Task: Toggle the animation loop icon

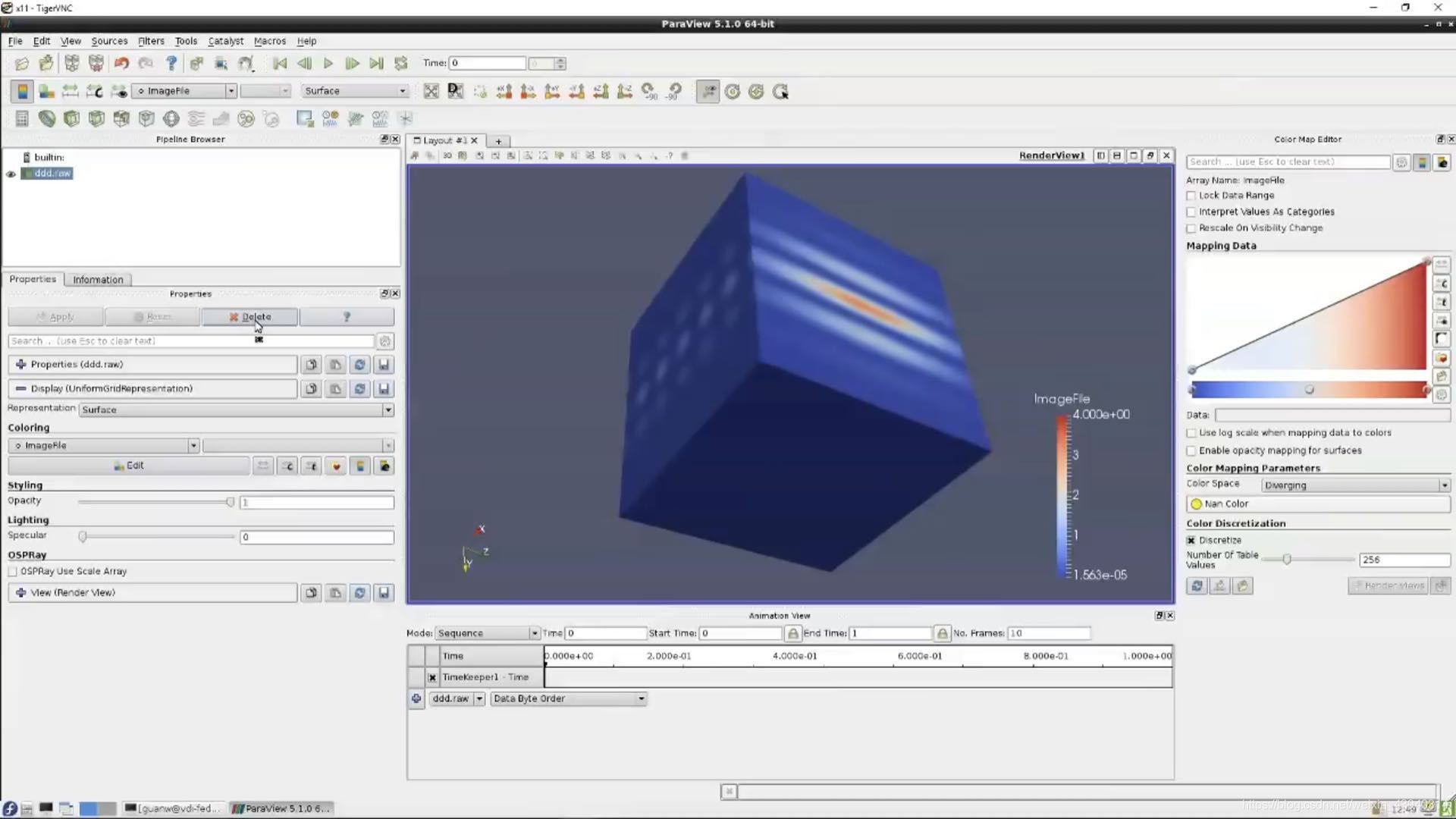Action: pyautogui.click(x=401, y=64)
